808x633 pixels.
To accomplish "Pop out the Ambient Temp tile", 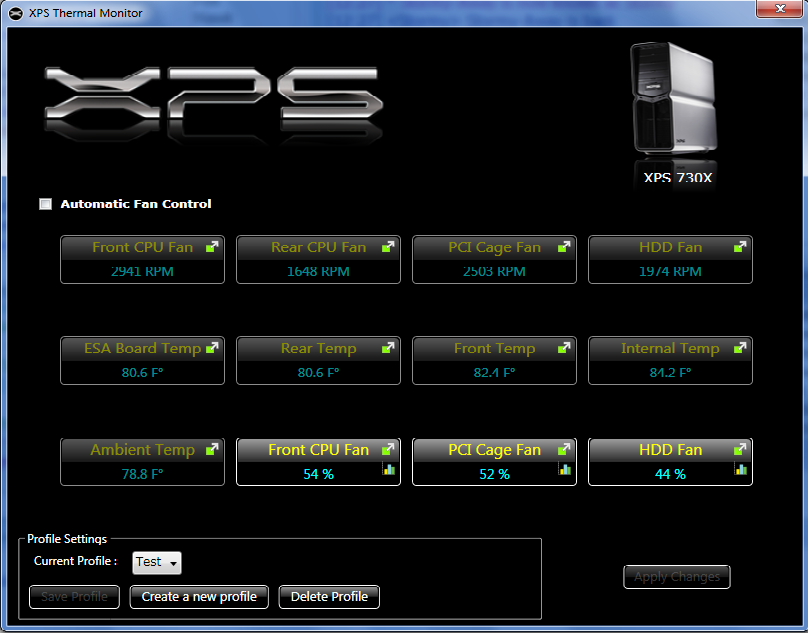I will [212, 449].
